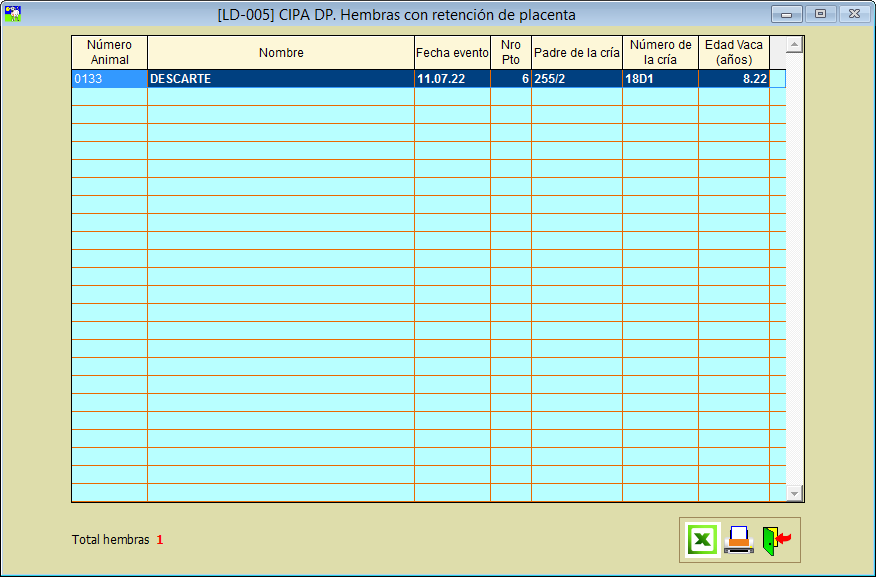Click the scrollbar up arrow
Viewport: 876px width, 577px height.
click(x=795, y=45)
